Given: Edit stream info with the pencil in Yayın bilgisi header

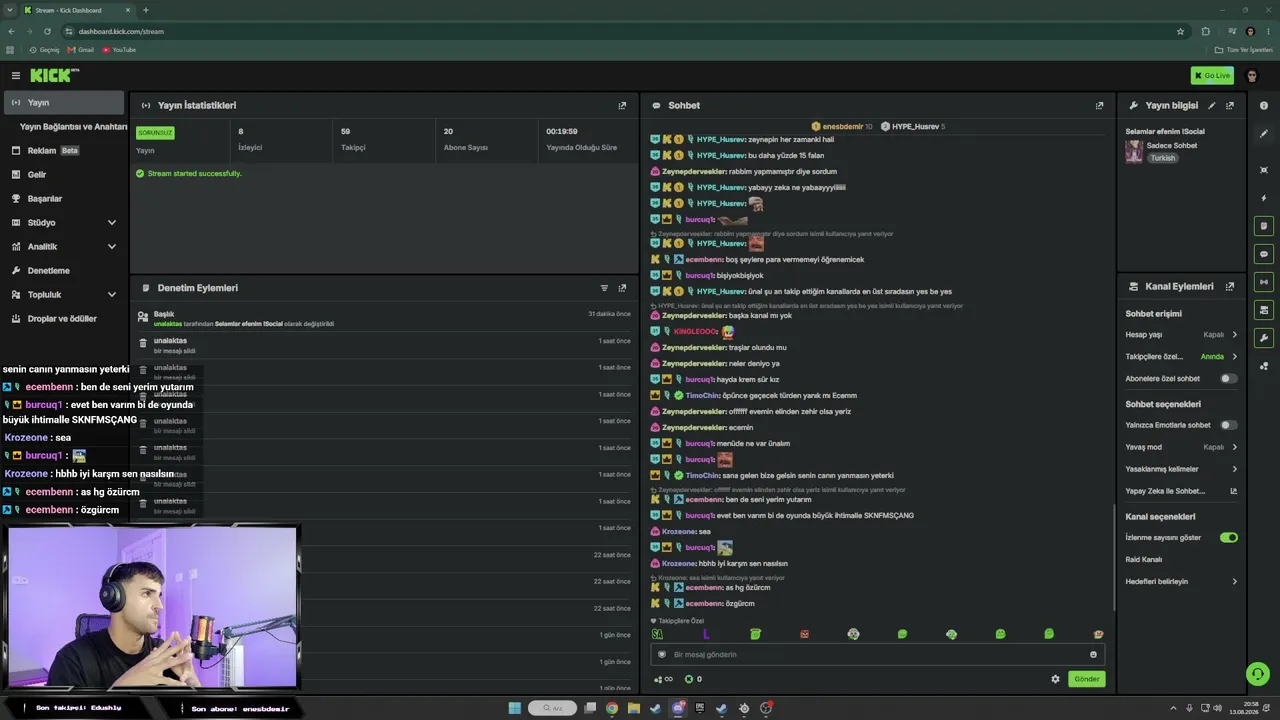Looking at the screenshot, I should coord(1212,105).
